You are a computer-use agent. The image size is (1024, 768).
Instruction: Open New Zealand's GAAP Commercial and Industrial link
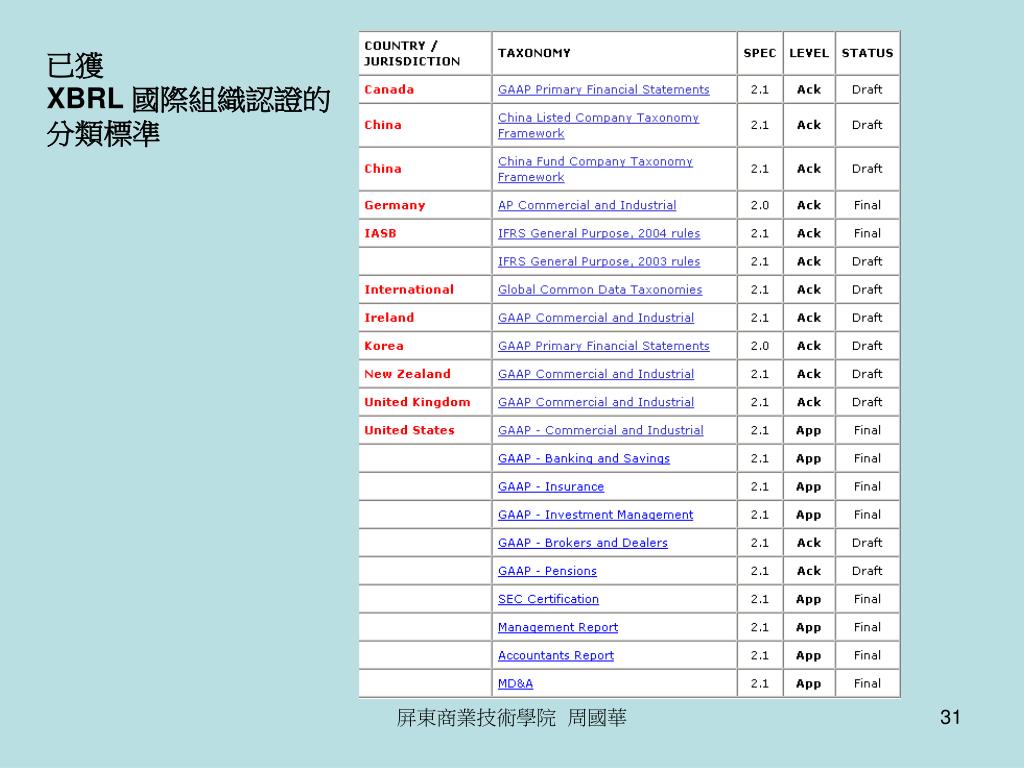point(596,374)
